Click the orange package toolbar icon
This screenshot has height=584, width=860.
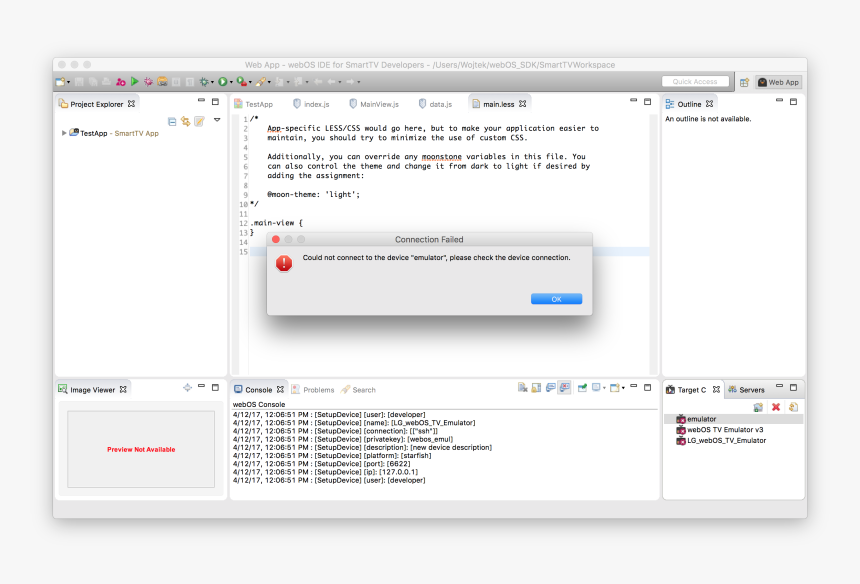point(162,82)
